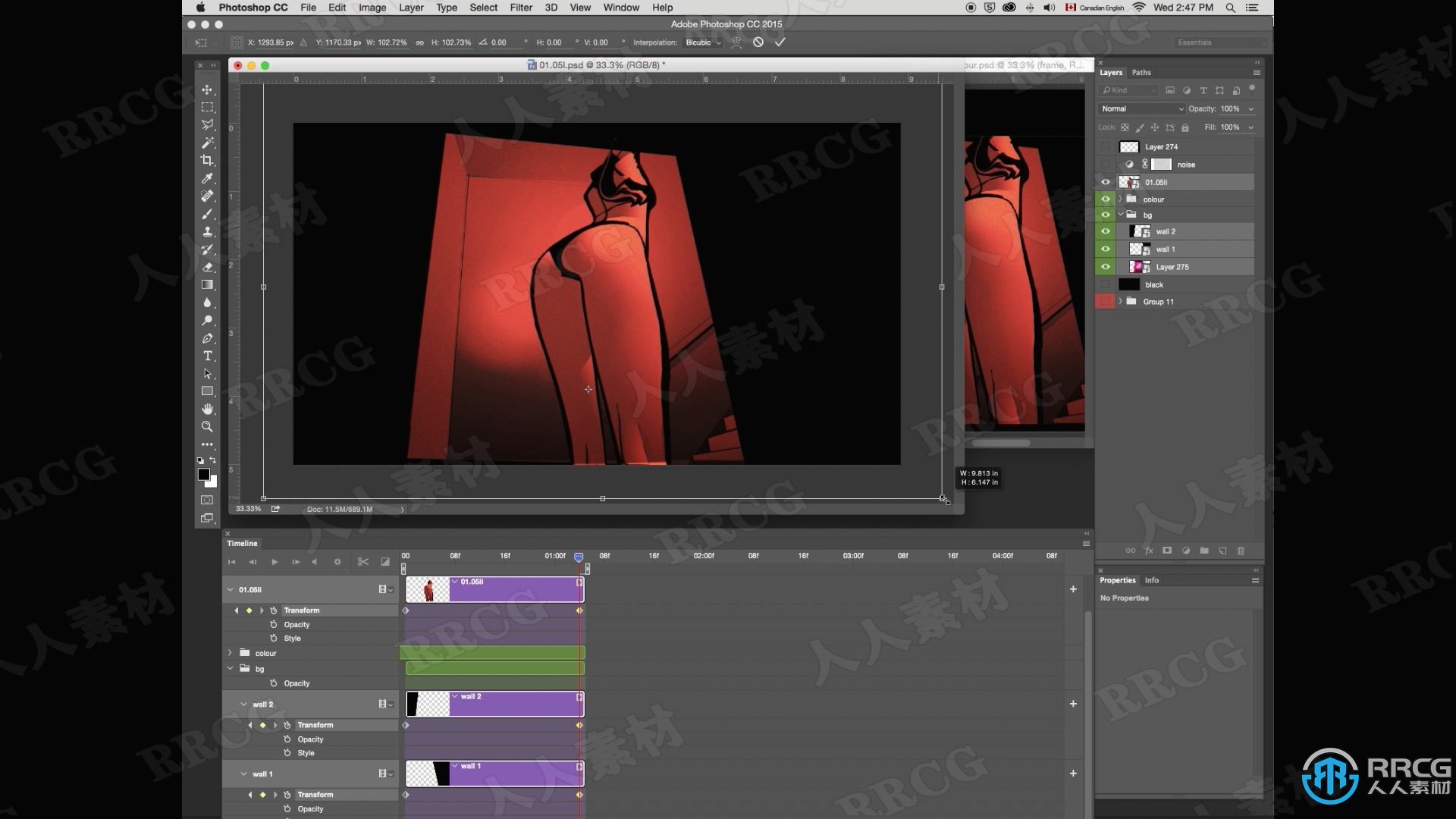Viewport: 1456px width, 819px height.
Task: Play the timeline animation
Action: [x=275, y=562]
